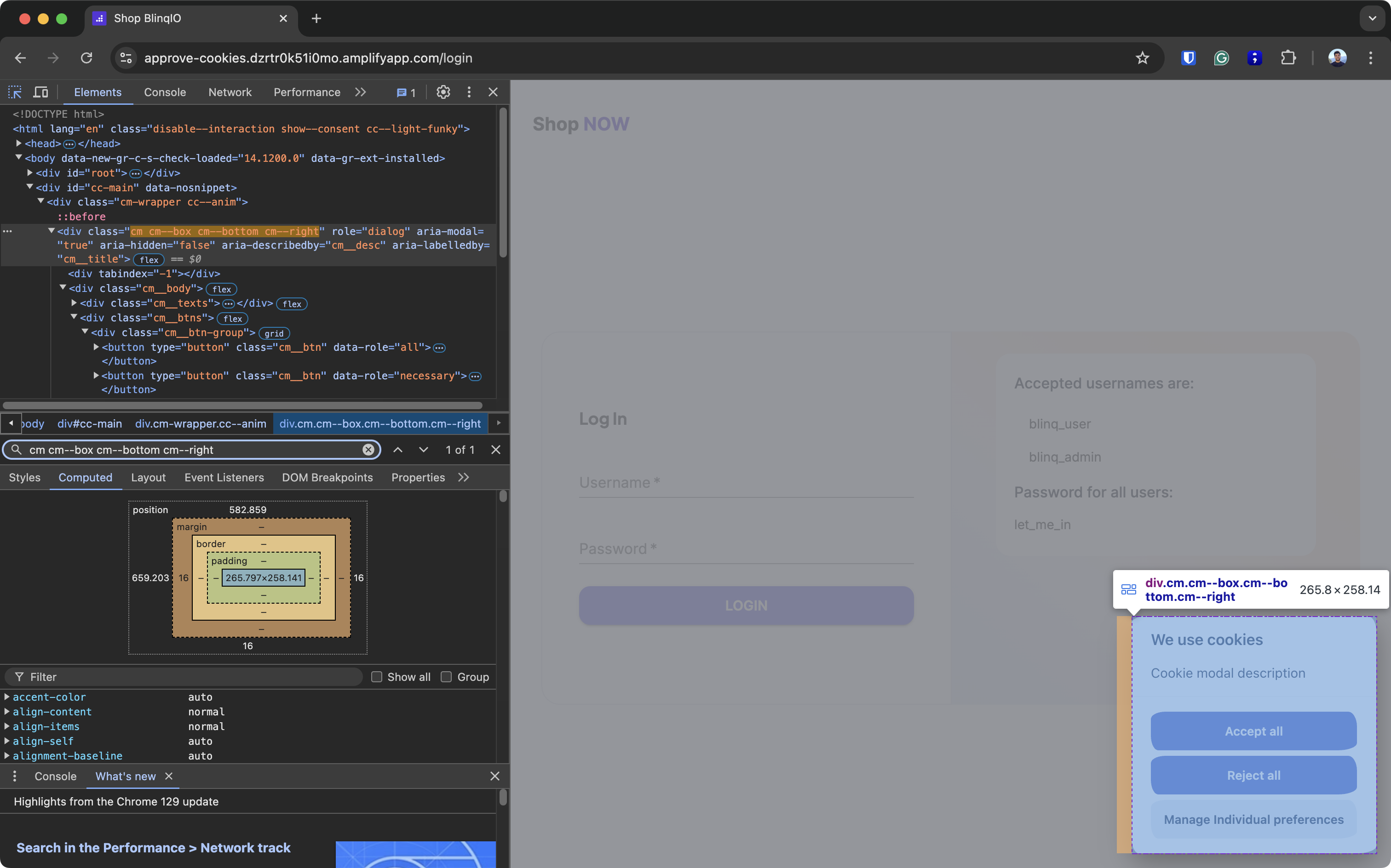Viewport: 1391px width, 868px height.
Task: Expand the accent-color computed property
Action: (7, 697)
